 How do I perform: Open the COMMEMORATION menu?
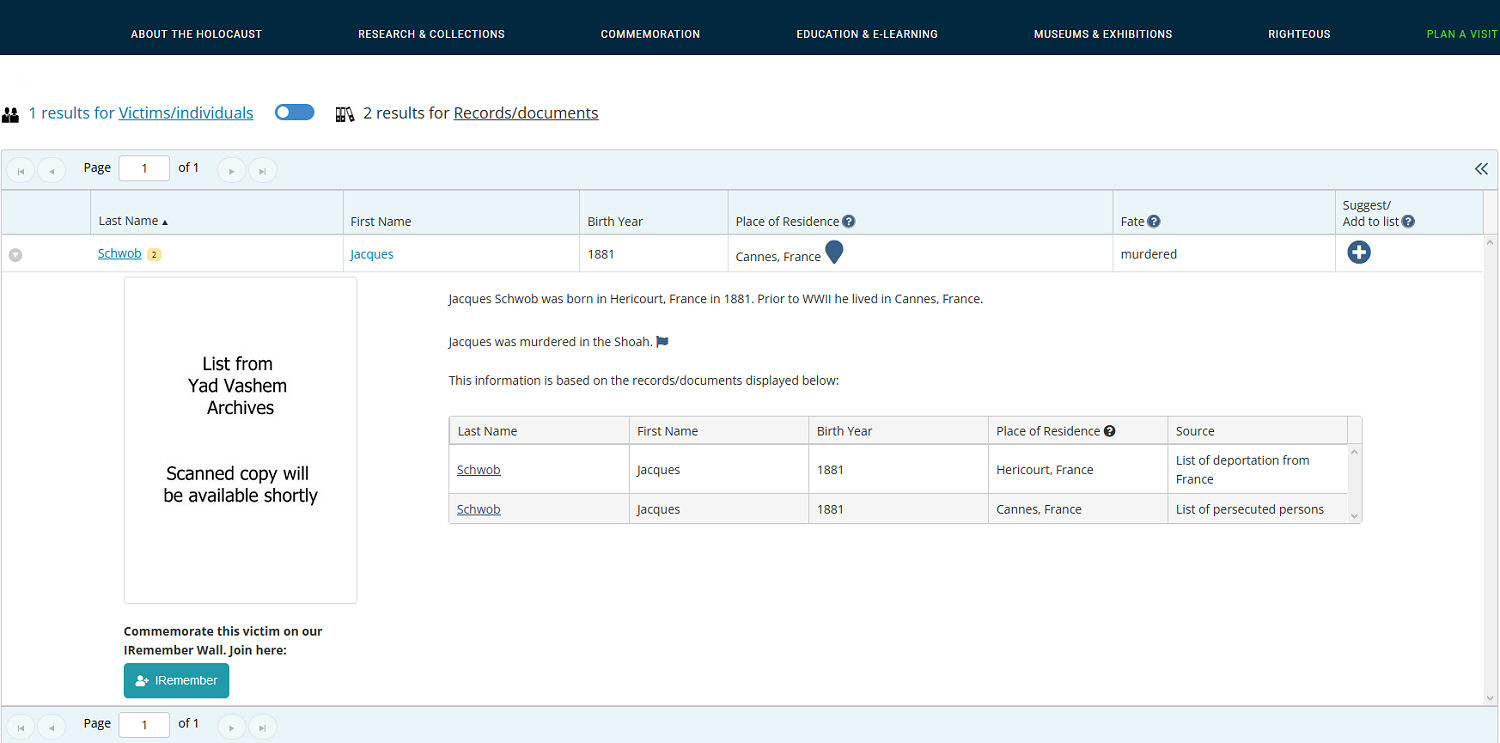(650, 33)
